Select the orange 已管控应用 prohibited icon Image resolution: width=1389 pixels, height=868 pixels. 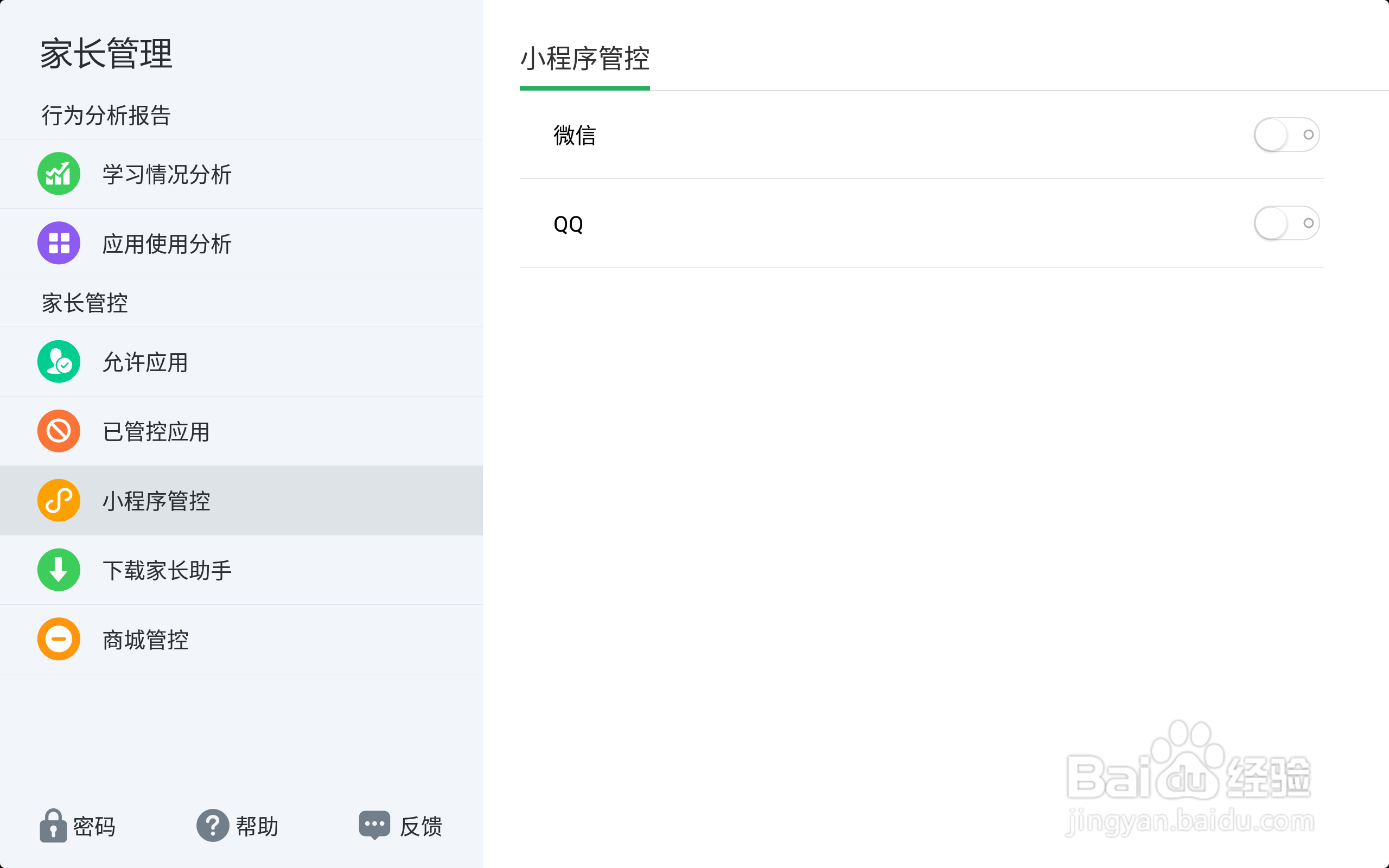pyautogui.click(x=59, y=431)
